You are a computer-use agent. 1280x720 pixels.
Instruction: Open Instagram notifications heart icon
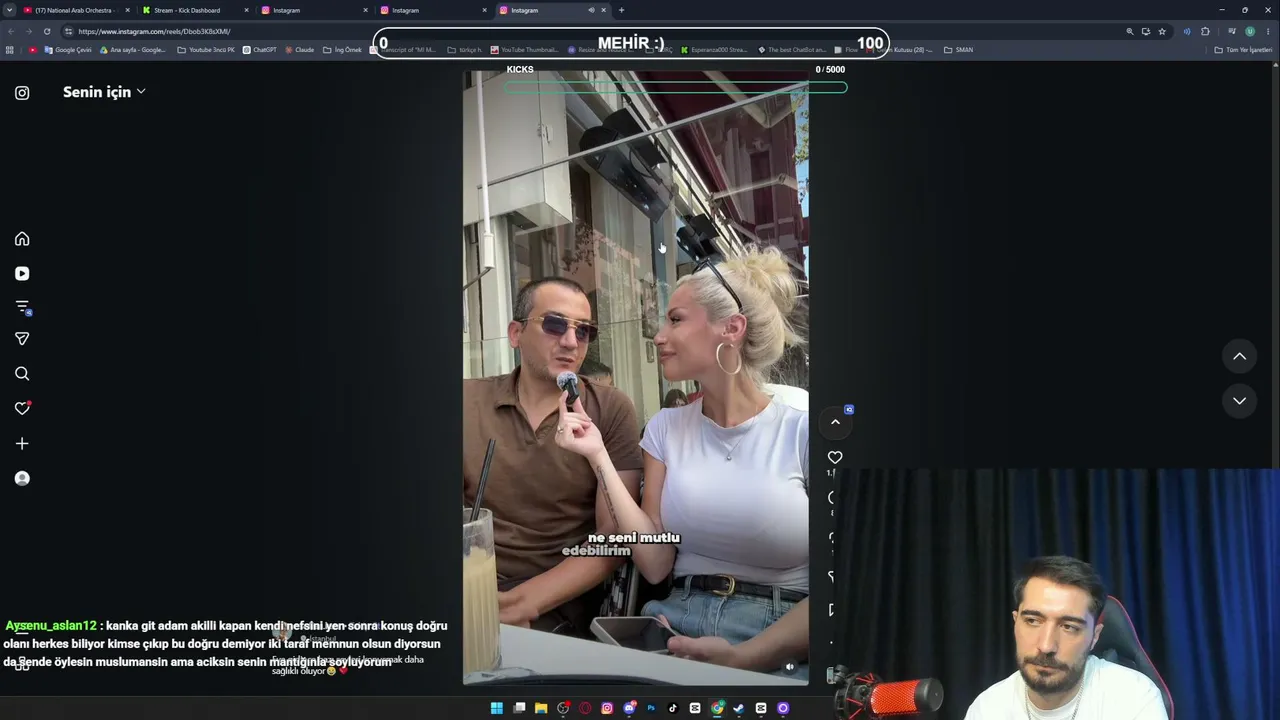click(x=22, y=408)
